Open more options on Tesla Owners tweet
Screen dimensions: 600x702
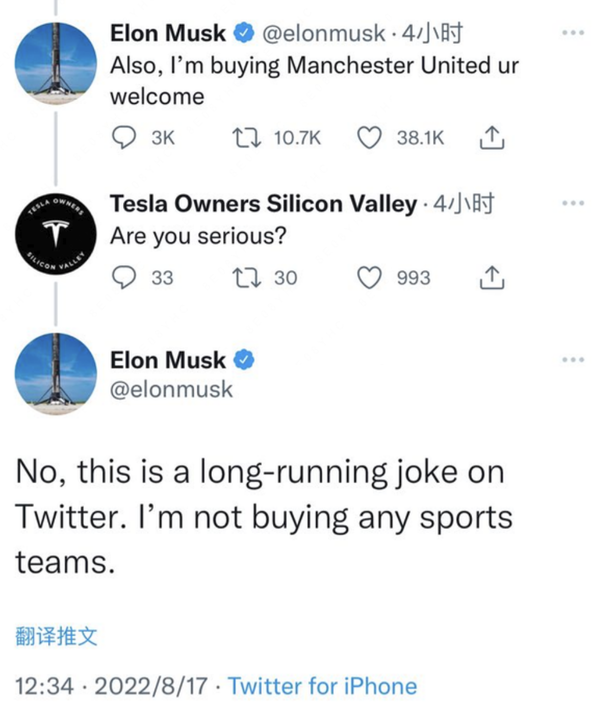(x=572, y=202)
